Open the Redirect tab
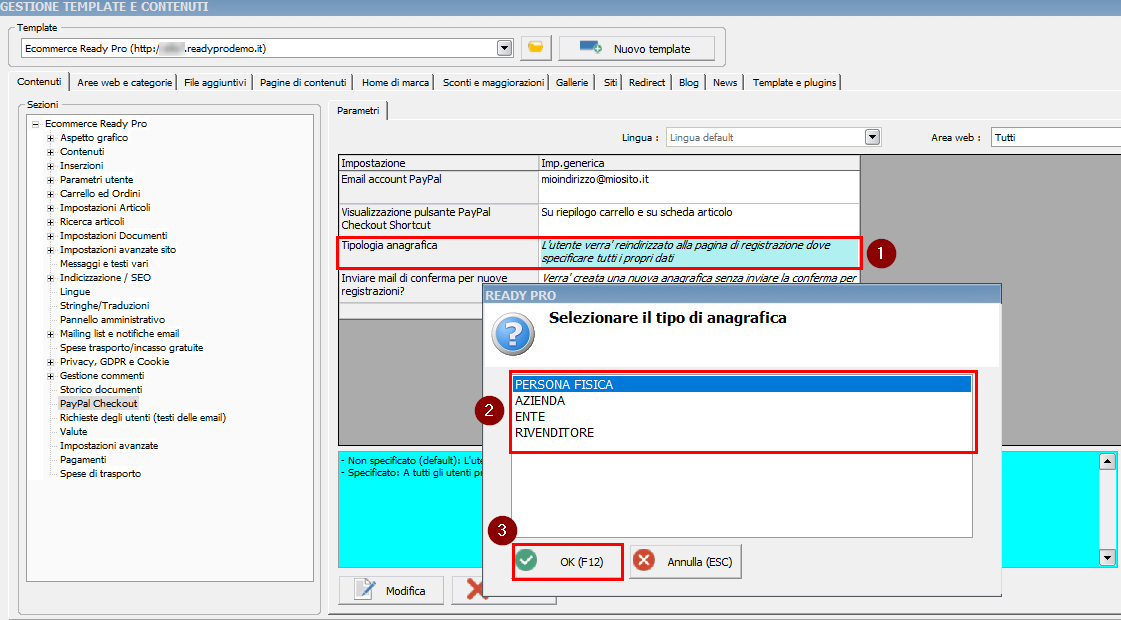This screenshot has height=620, width=1121. coord(647,82)
